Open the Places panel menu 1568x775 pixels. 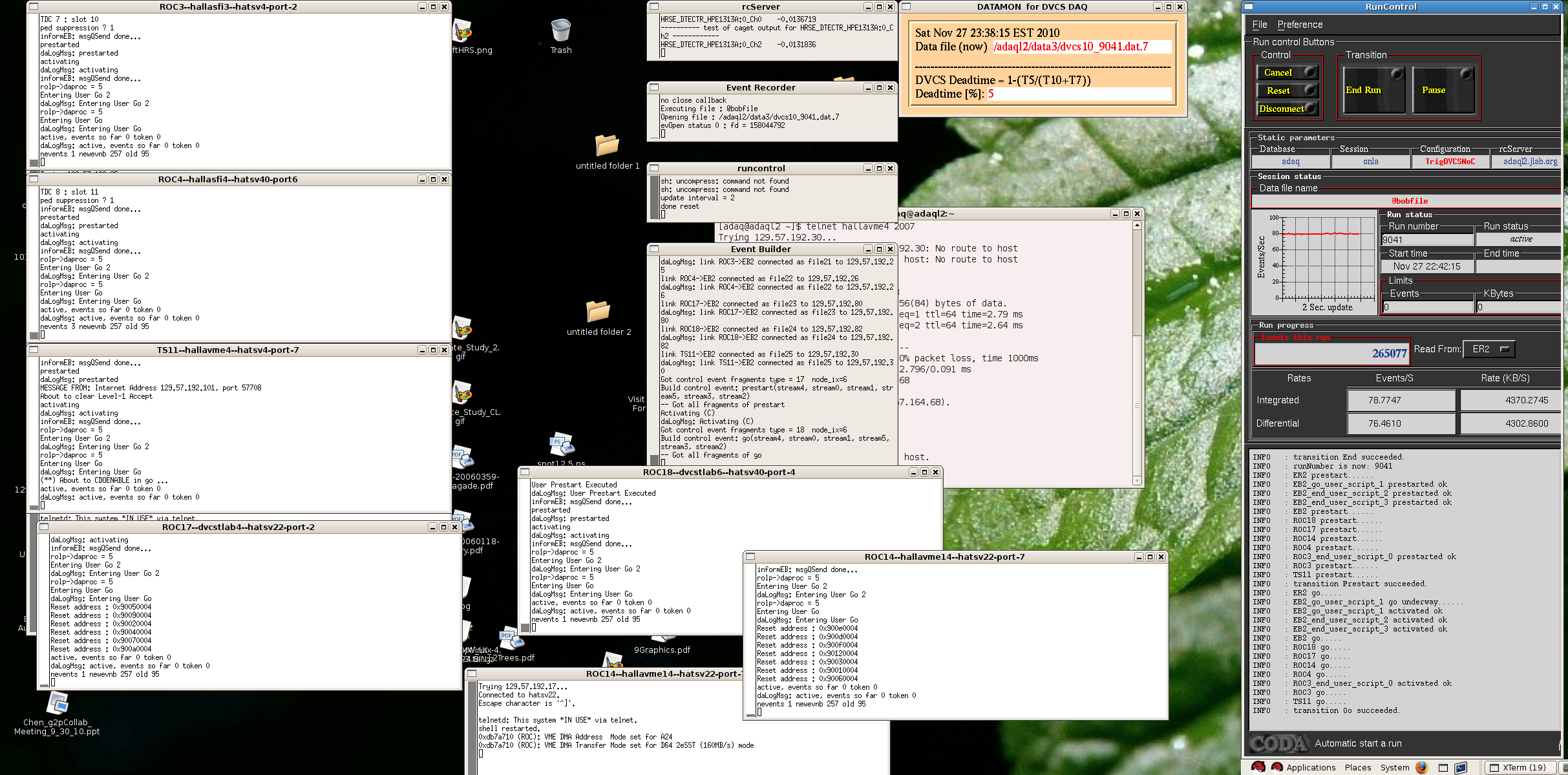point(1358,768)
